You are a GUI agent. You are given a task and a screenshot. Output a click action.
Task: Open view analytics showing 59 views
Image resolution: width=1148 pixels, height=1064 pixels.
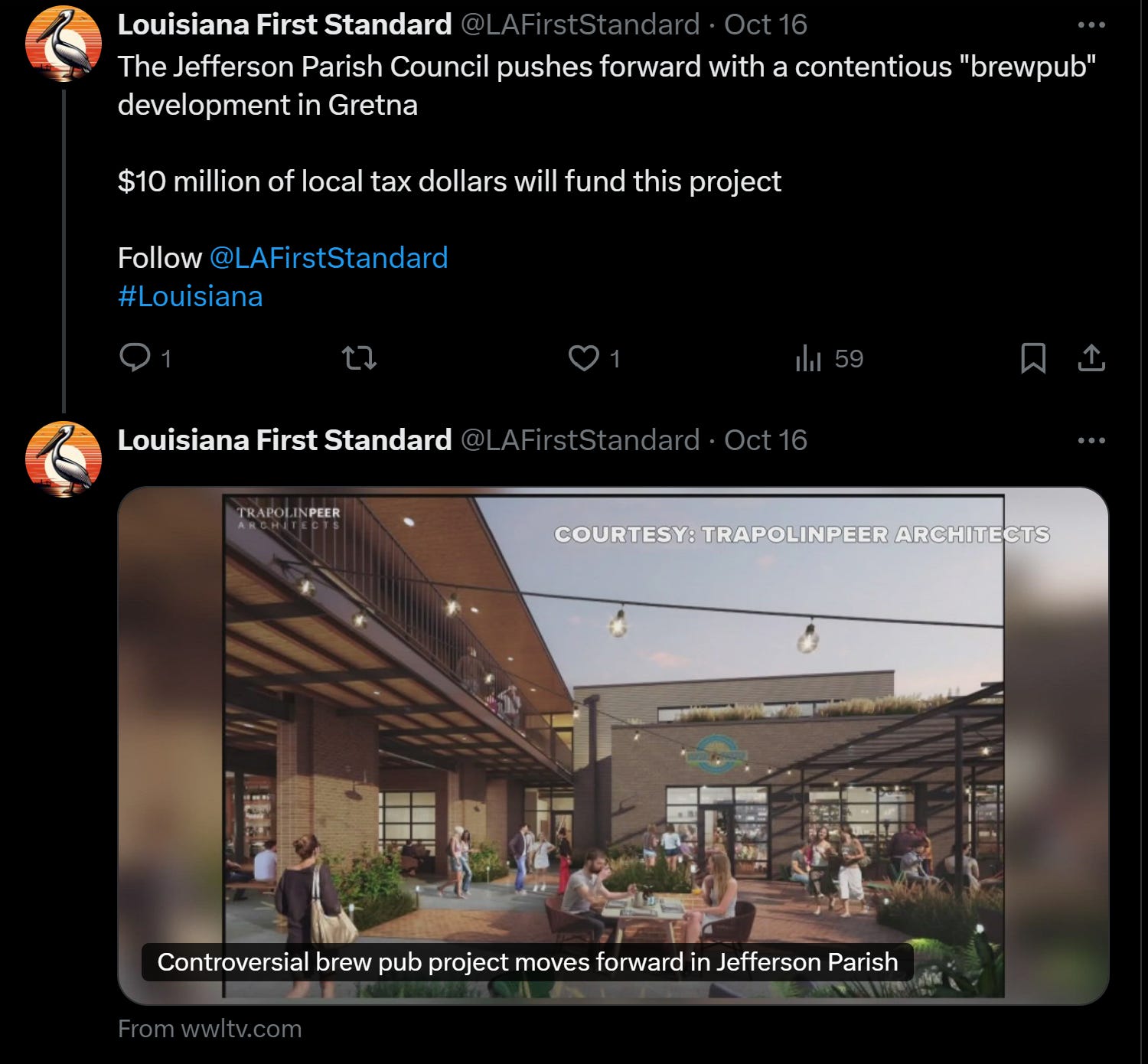(811, 358)
